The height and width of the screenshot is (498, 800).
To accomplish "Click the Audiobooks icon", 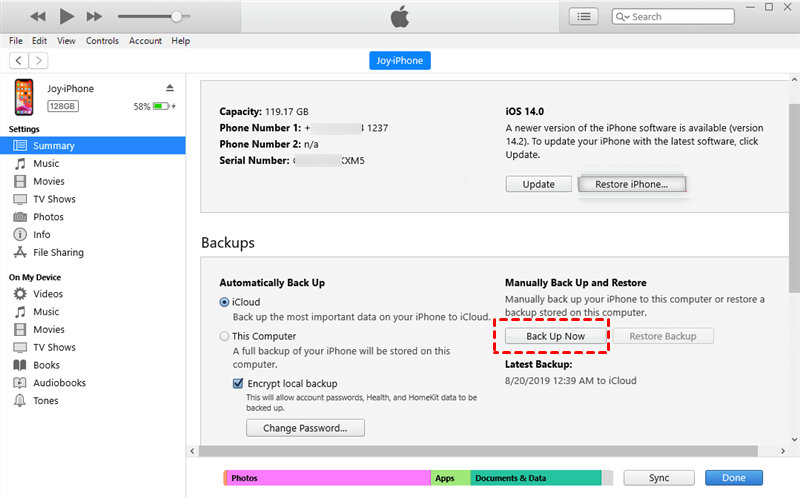I will pyautogui.click(x=20, y=383).
